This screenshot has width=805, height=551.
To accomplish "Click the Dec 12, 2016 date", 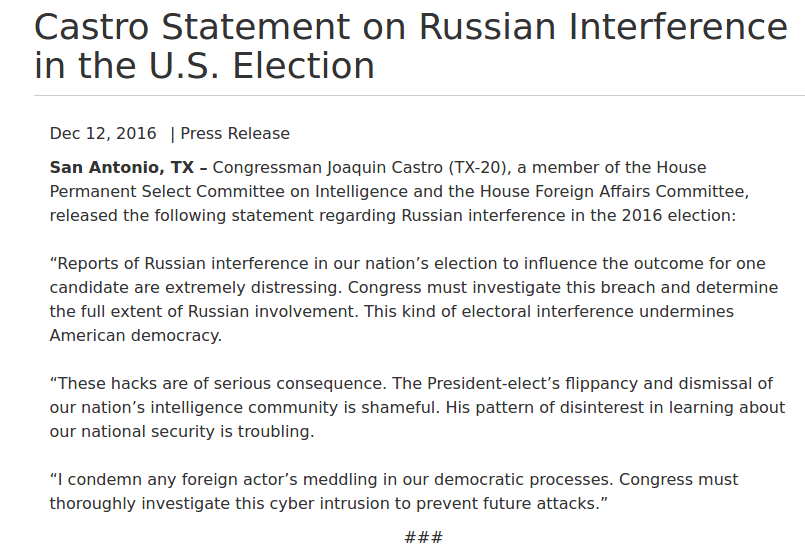I will [103, 134].
